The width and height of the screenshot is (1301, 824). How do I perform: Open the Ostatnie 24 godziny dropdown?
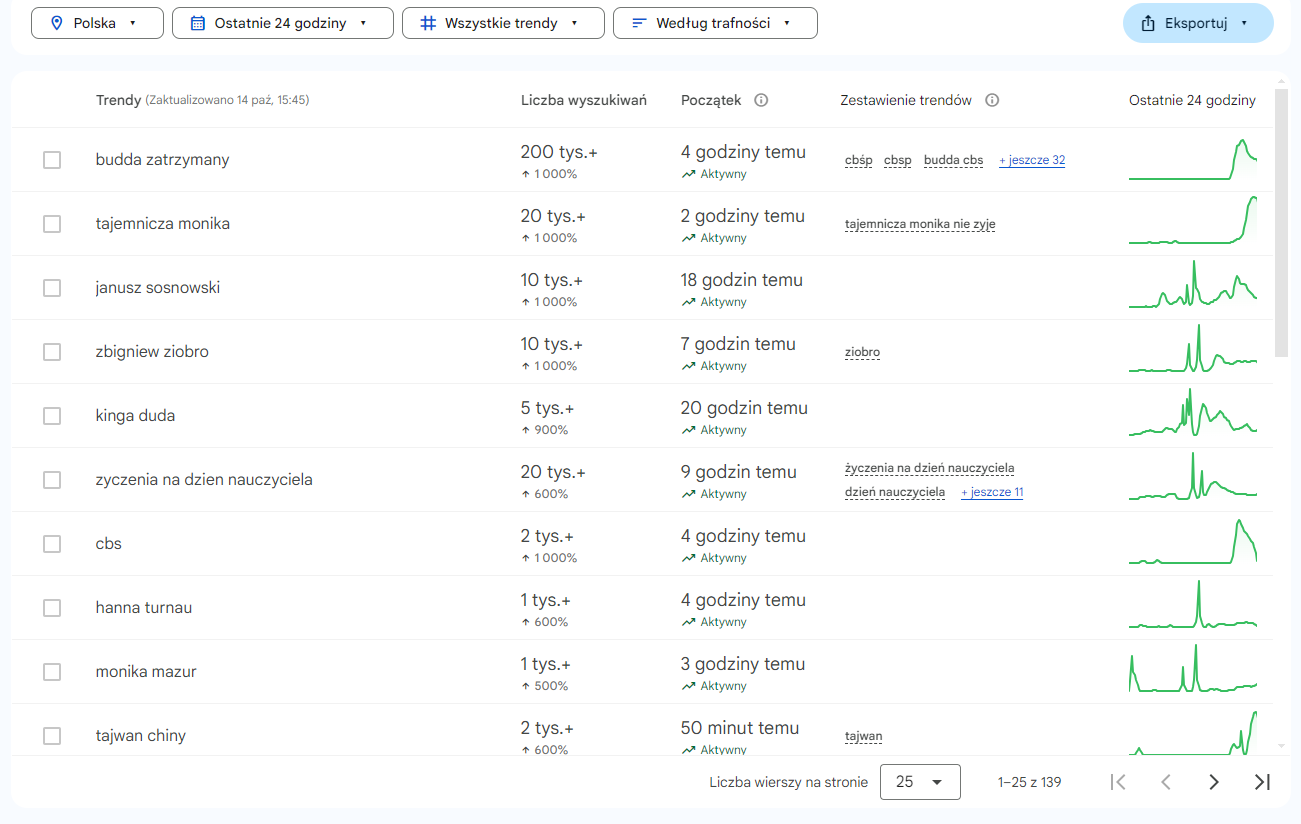(x=282, y=22)
